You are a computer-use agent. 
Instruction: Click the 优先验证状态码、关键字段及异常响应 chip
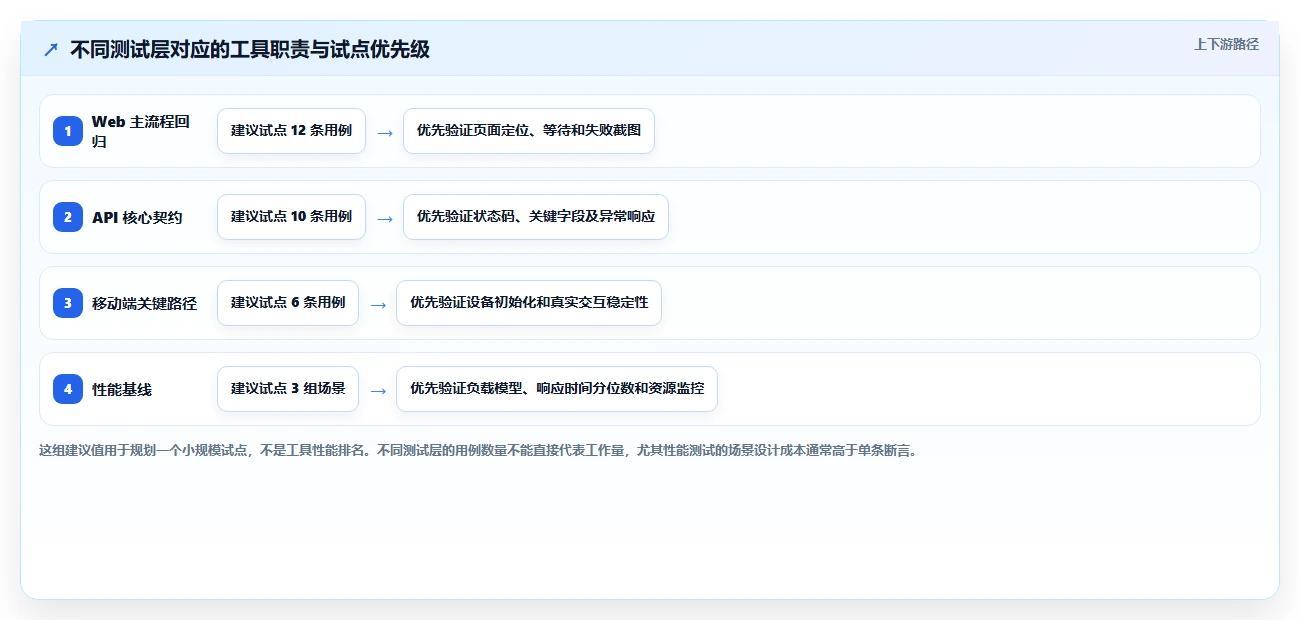tap(536, 217)
